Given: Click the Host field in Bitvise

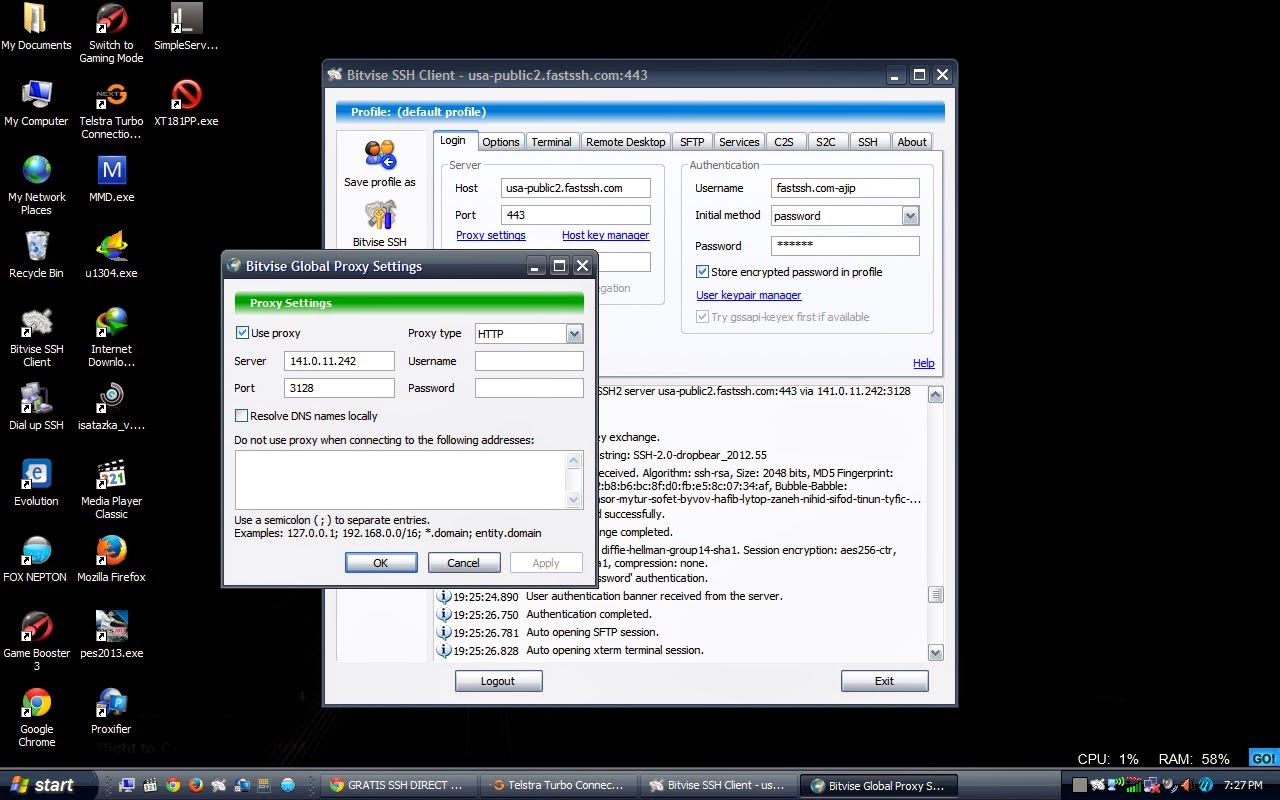Looking at the screenshot, I should coord(576,188).
